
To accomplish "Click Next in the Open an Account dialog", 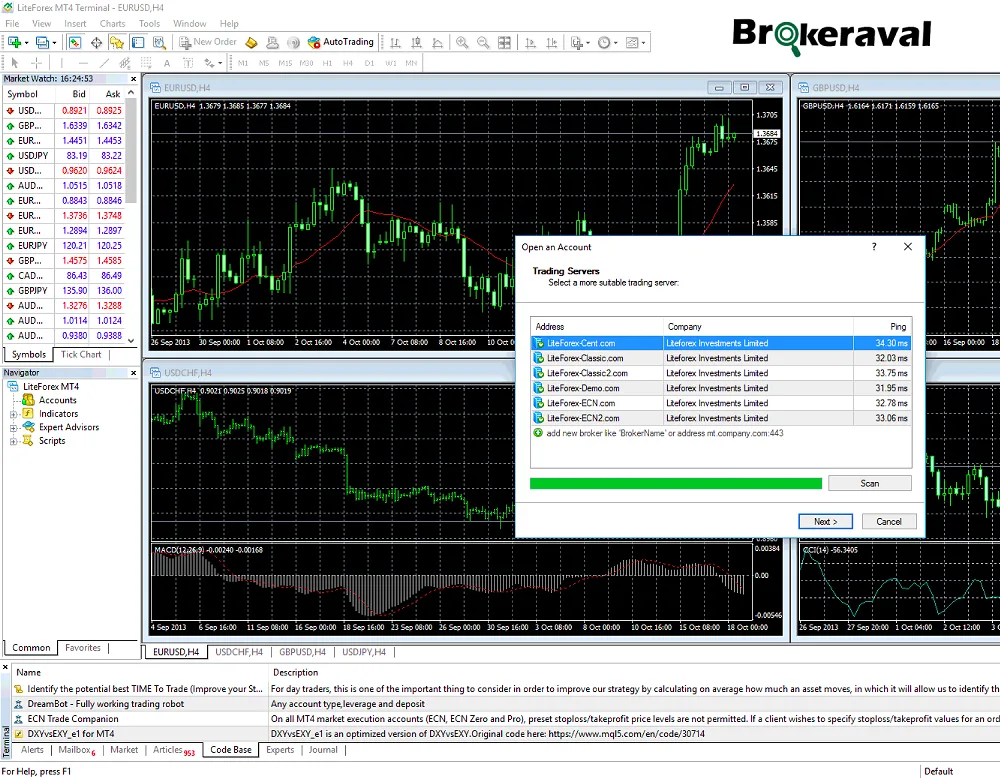I will pyautogui.click(x=825, y=521).
